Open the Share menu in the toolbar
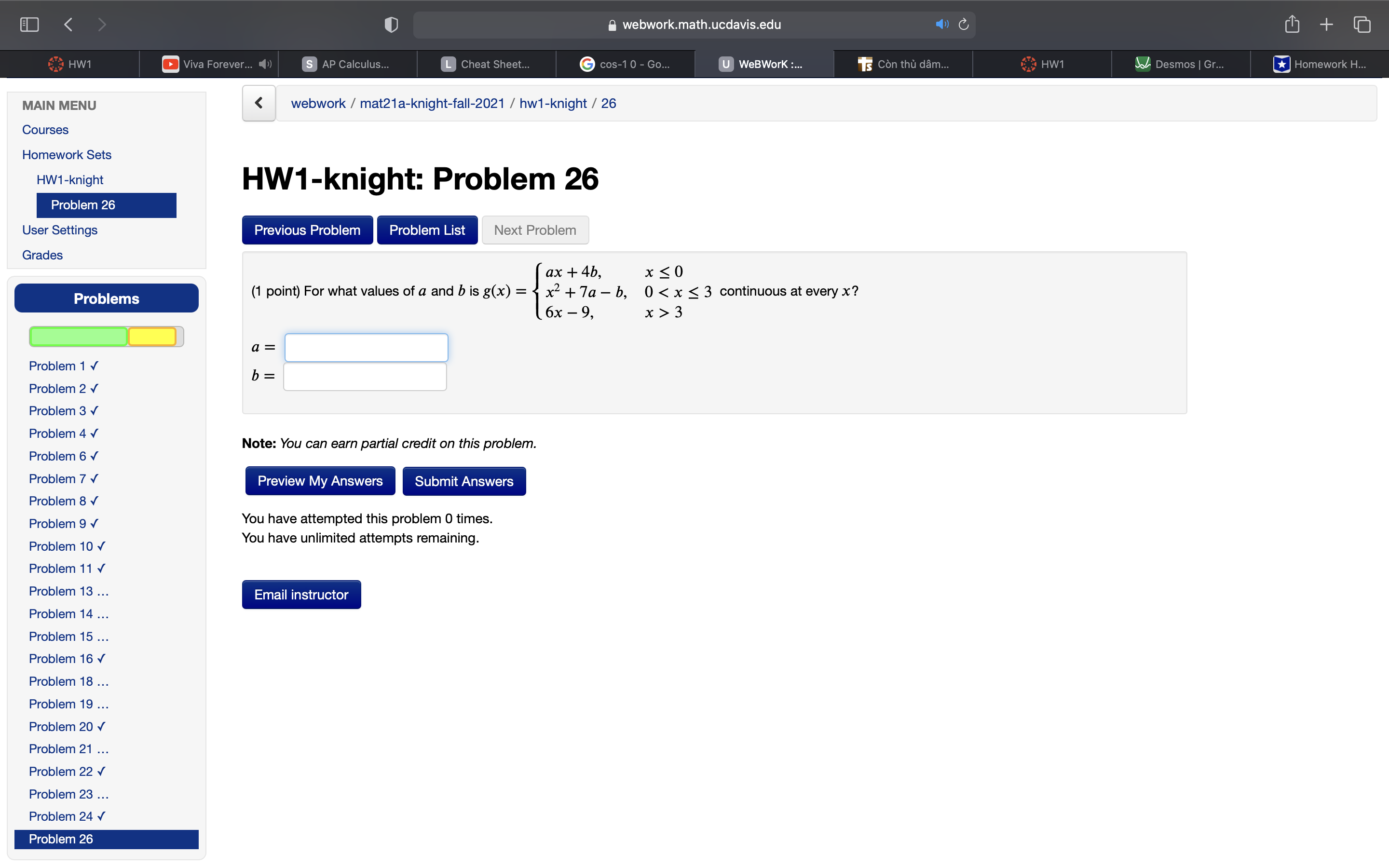Screen dimensions: 1389x868 (1292, 24)
